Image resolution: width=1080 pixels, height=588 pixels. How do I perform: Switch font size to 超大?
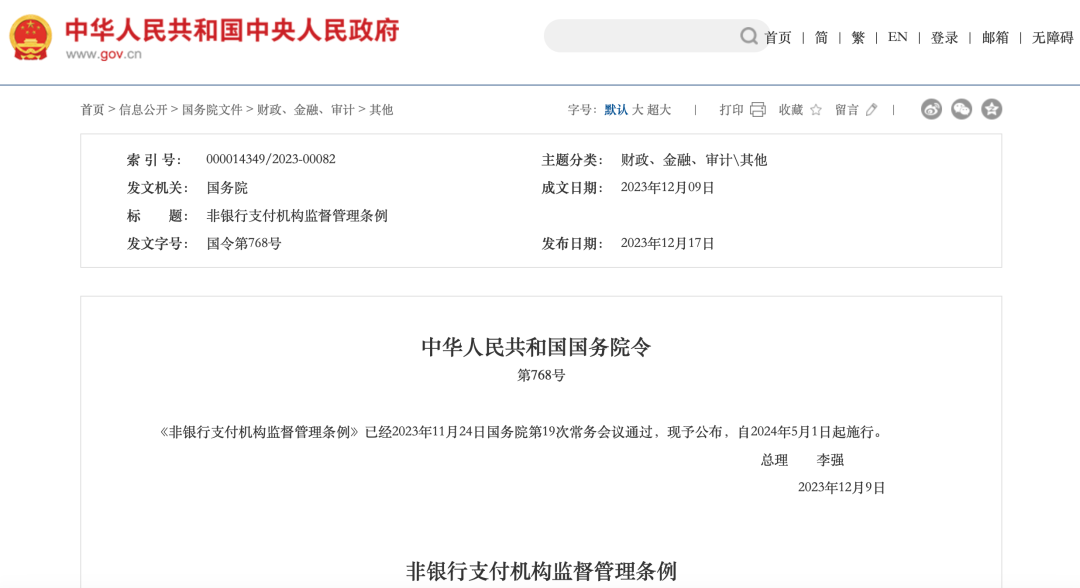coord(659,109)
